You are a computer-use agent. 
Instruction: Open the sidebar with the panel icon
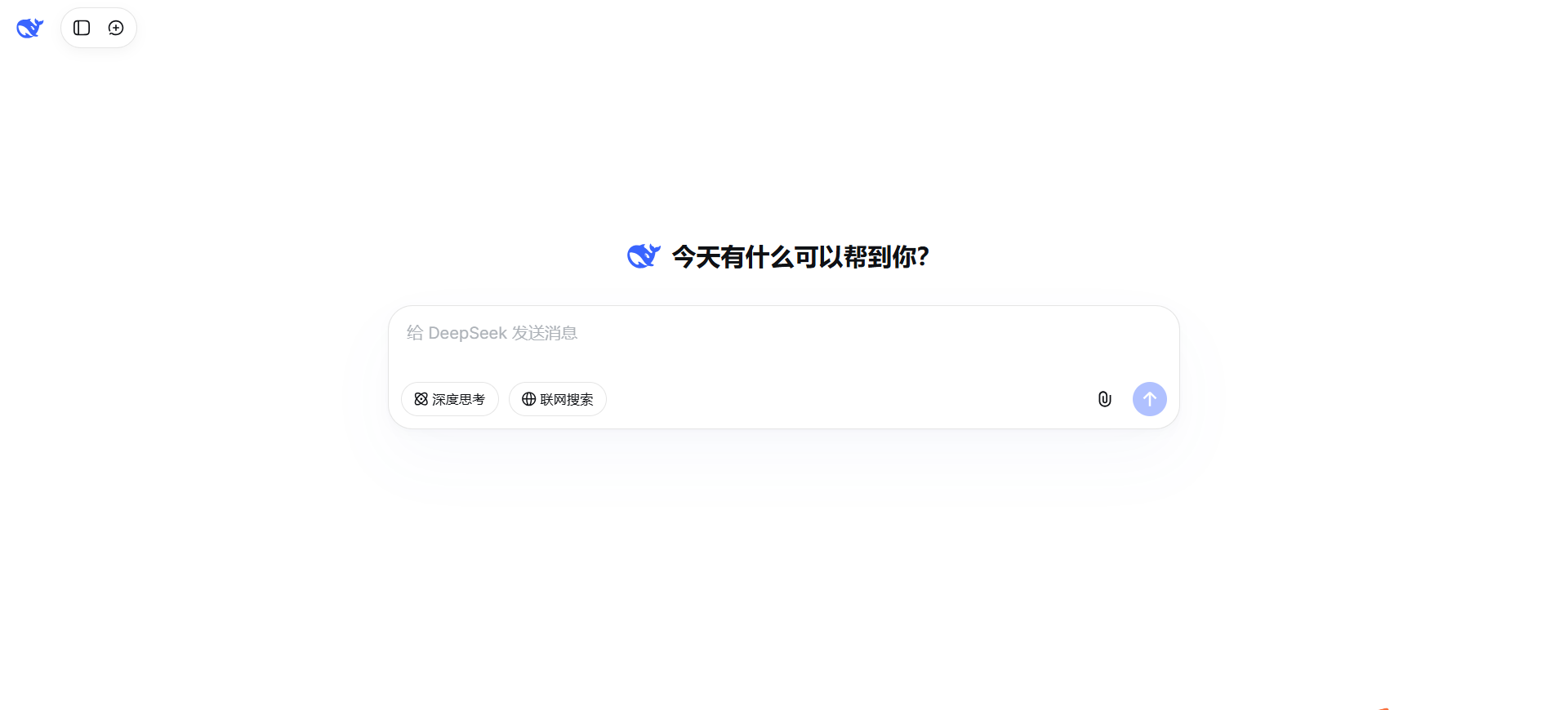82,28
